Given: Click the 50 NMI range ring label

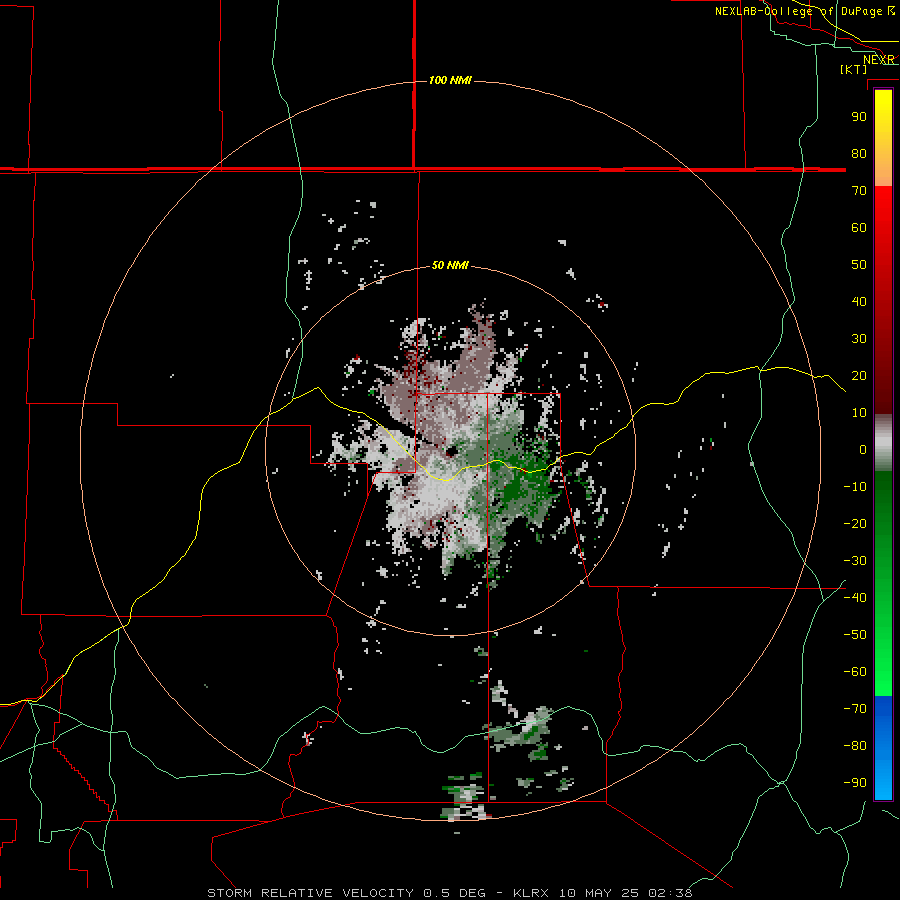Looking at the screenshot, I should pyautogui.click(x=450, y=265).
